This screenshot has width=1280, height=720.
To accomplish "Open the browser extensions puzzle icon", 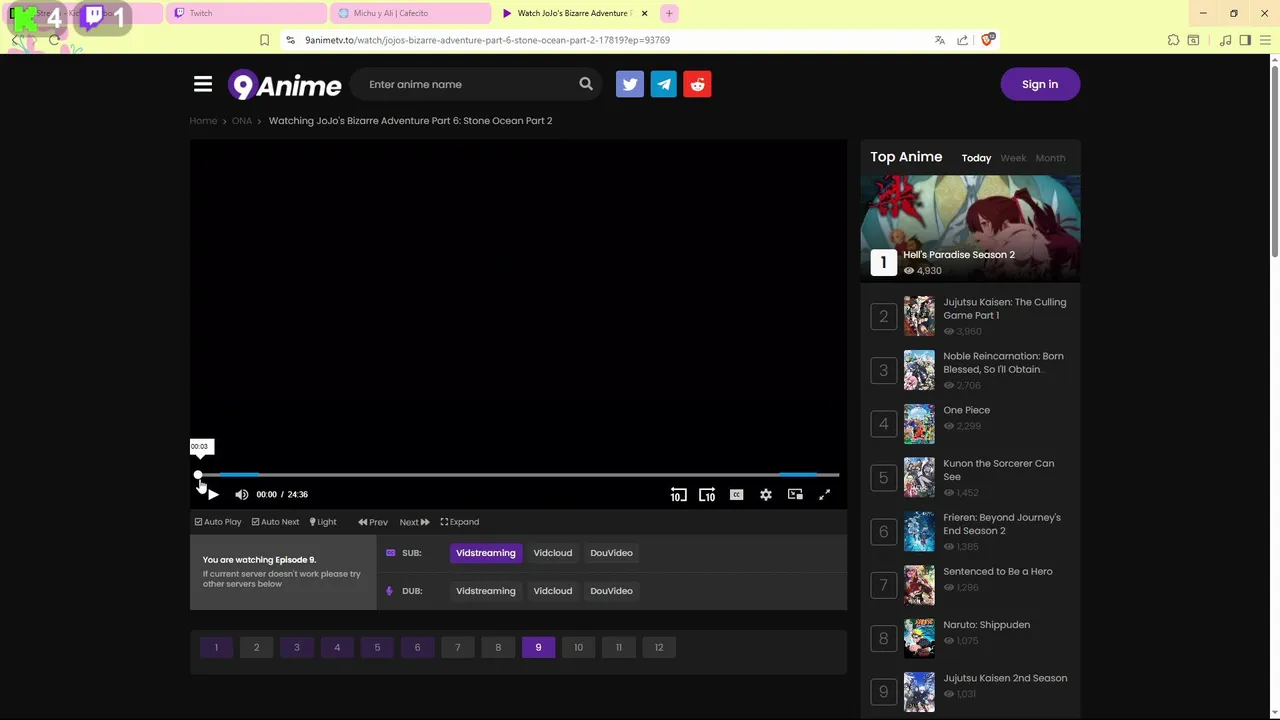I will point(1174,40).
